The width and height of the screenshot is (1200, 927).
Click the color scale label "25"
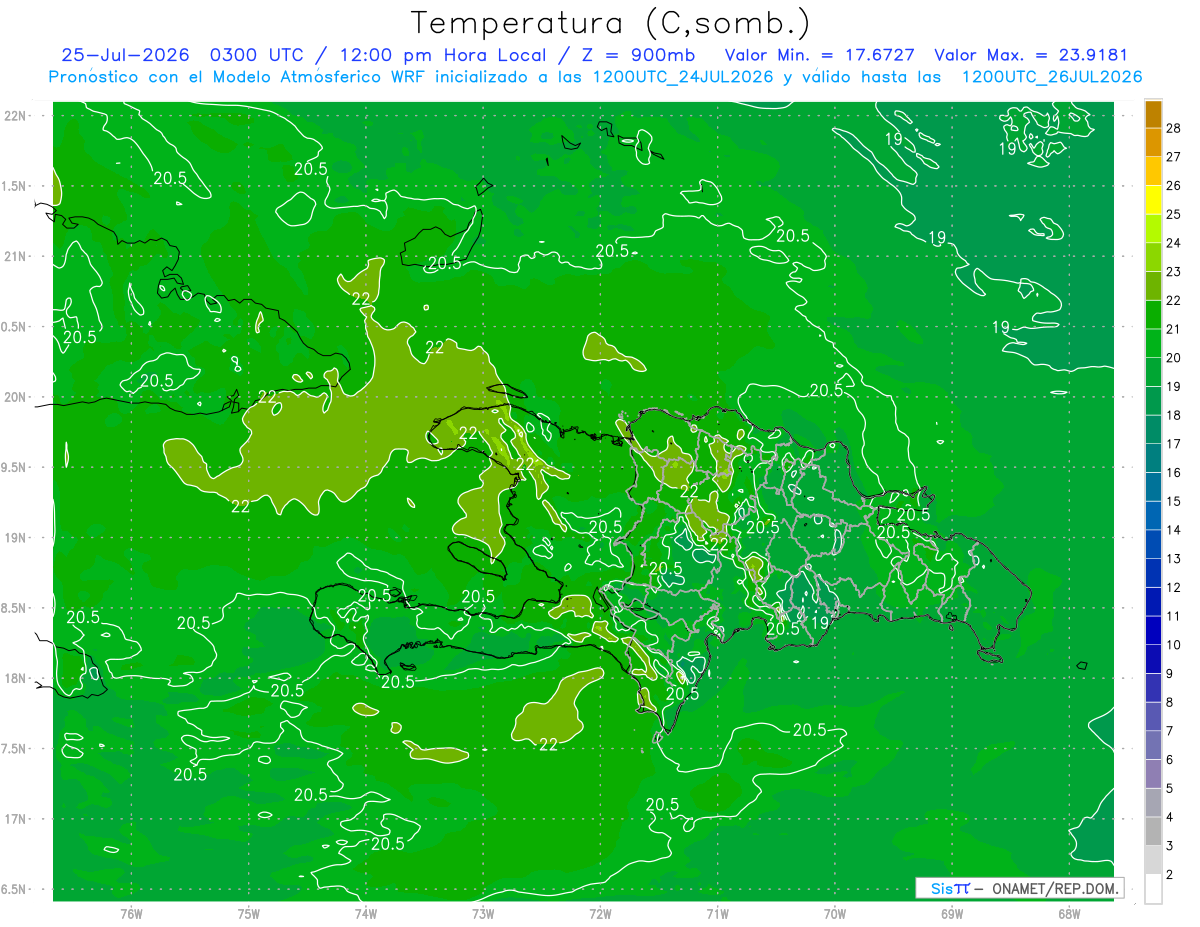pos(1175,214)
